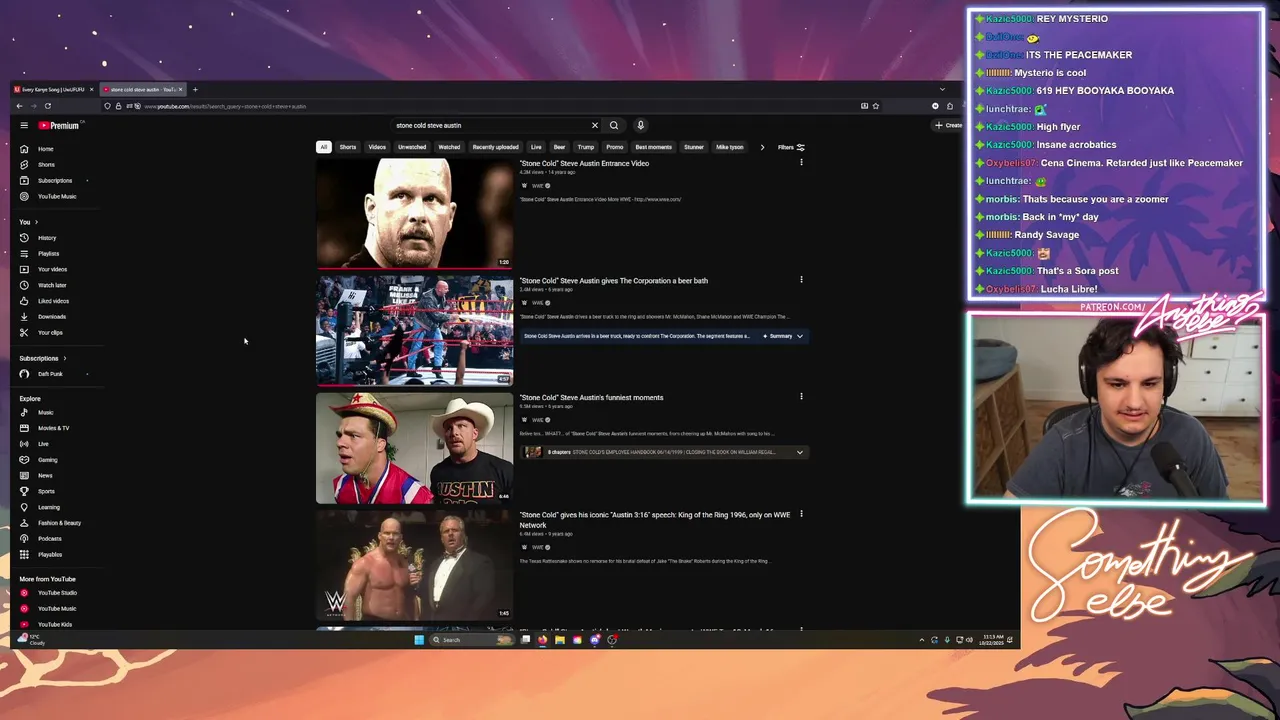Go back with the browser back arrow

point(19,106)
